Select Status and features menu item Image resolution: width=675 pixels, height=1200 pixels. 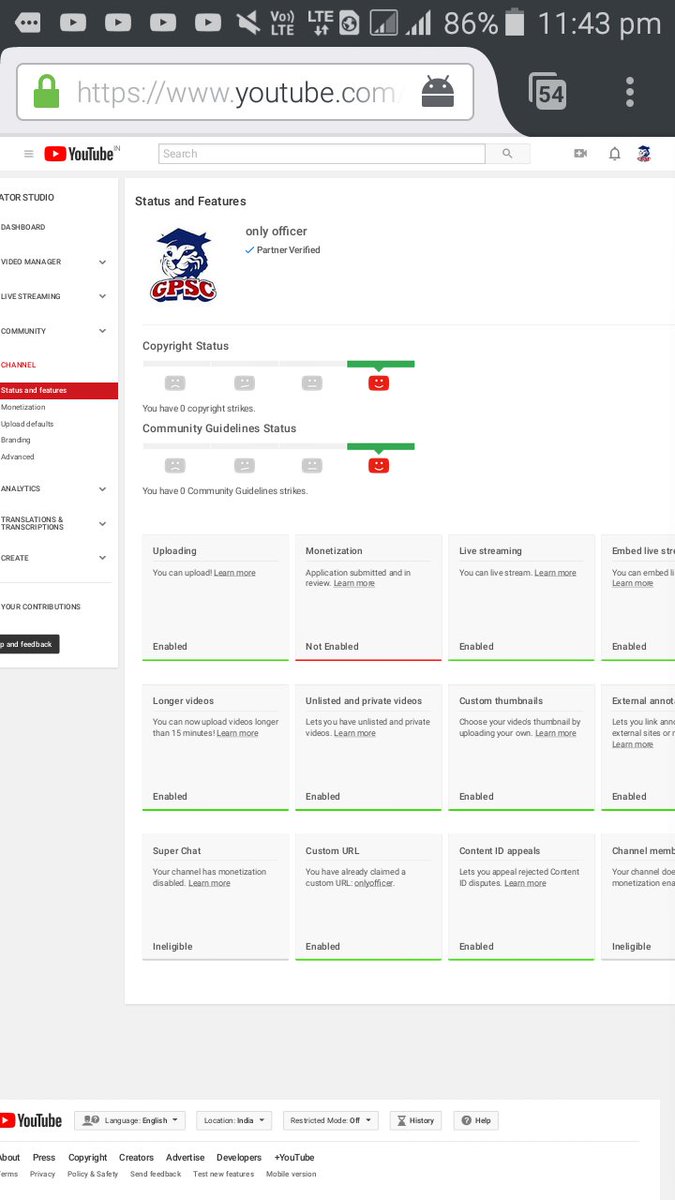[59, 391]
